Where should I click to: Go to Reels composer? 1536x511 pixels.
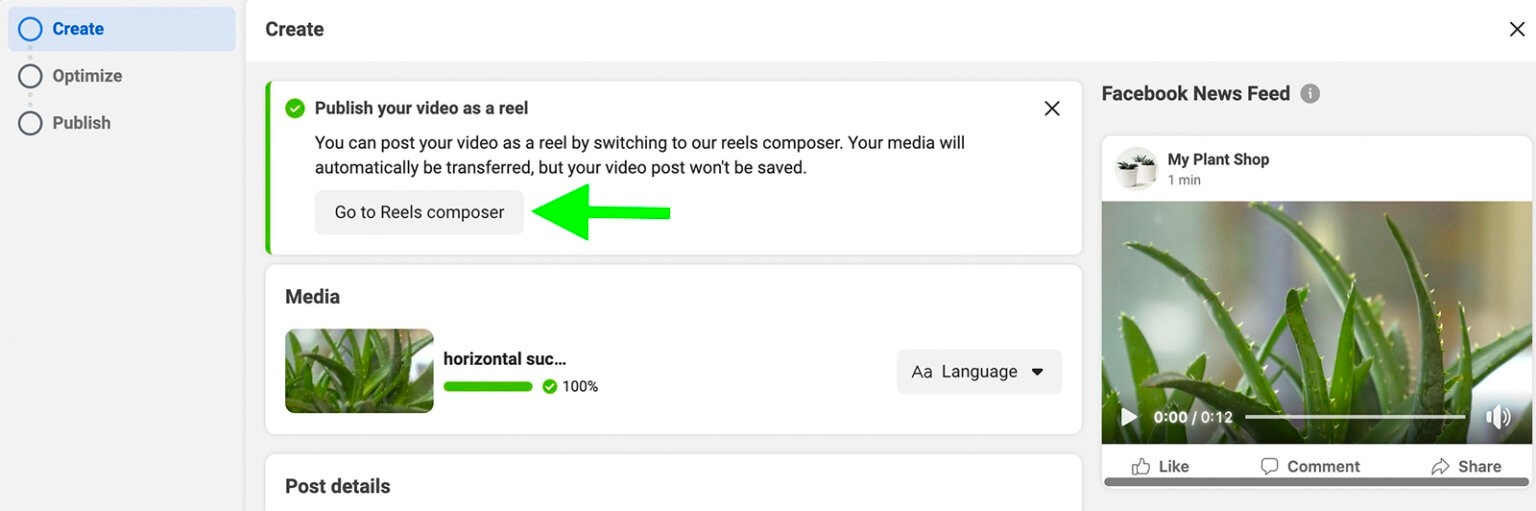click(419, 212)
